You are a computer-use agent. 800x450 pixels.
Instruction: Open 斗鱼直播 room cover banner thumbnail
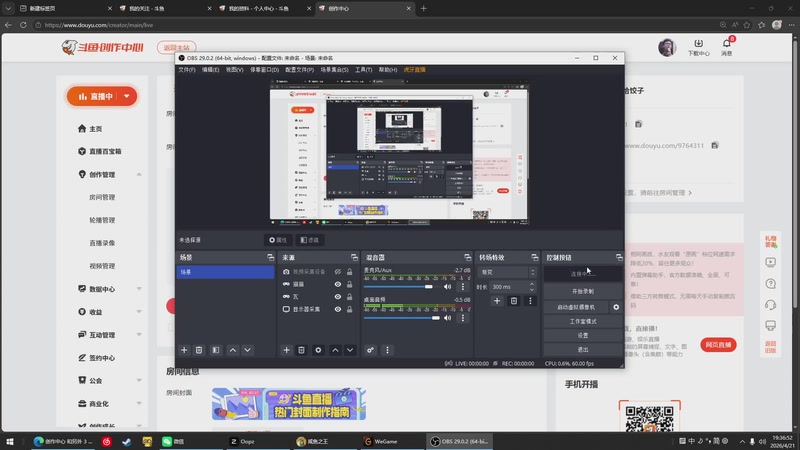coord(289,404)
